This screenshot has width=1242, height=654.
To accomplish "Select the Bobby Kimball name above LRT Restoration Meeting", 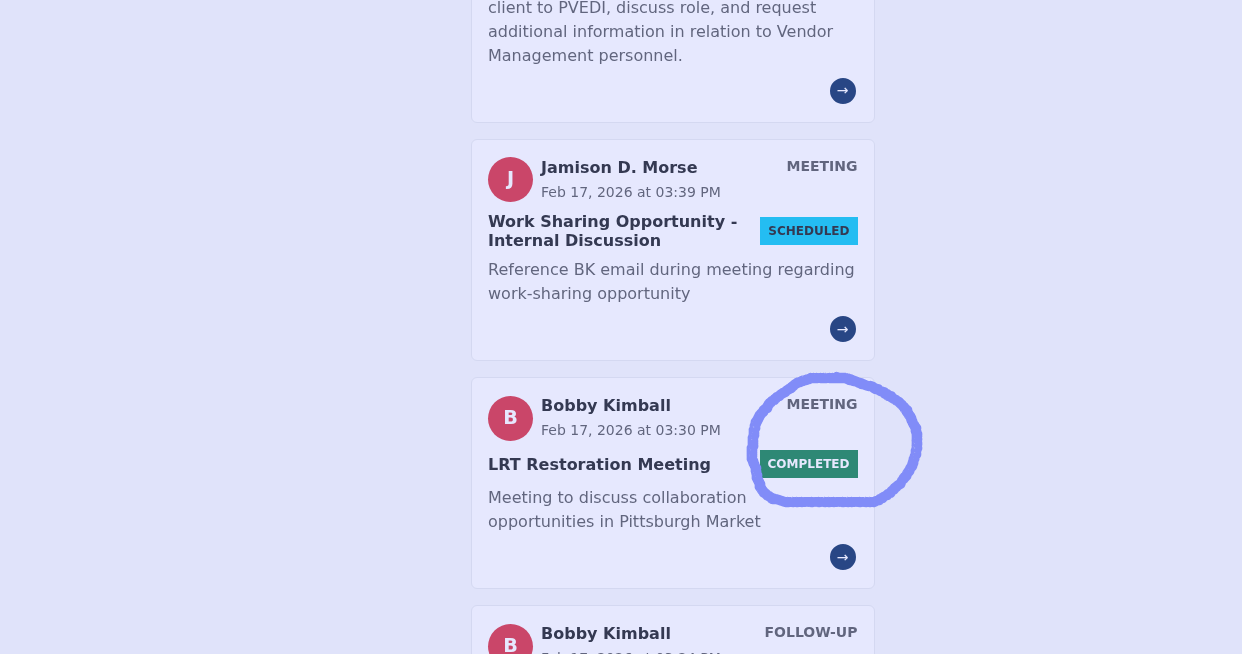I will click(x=605, y=405).
